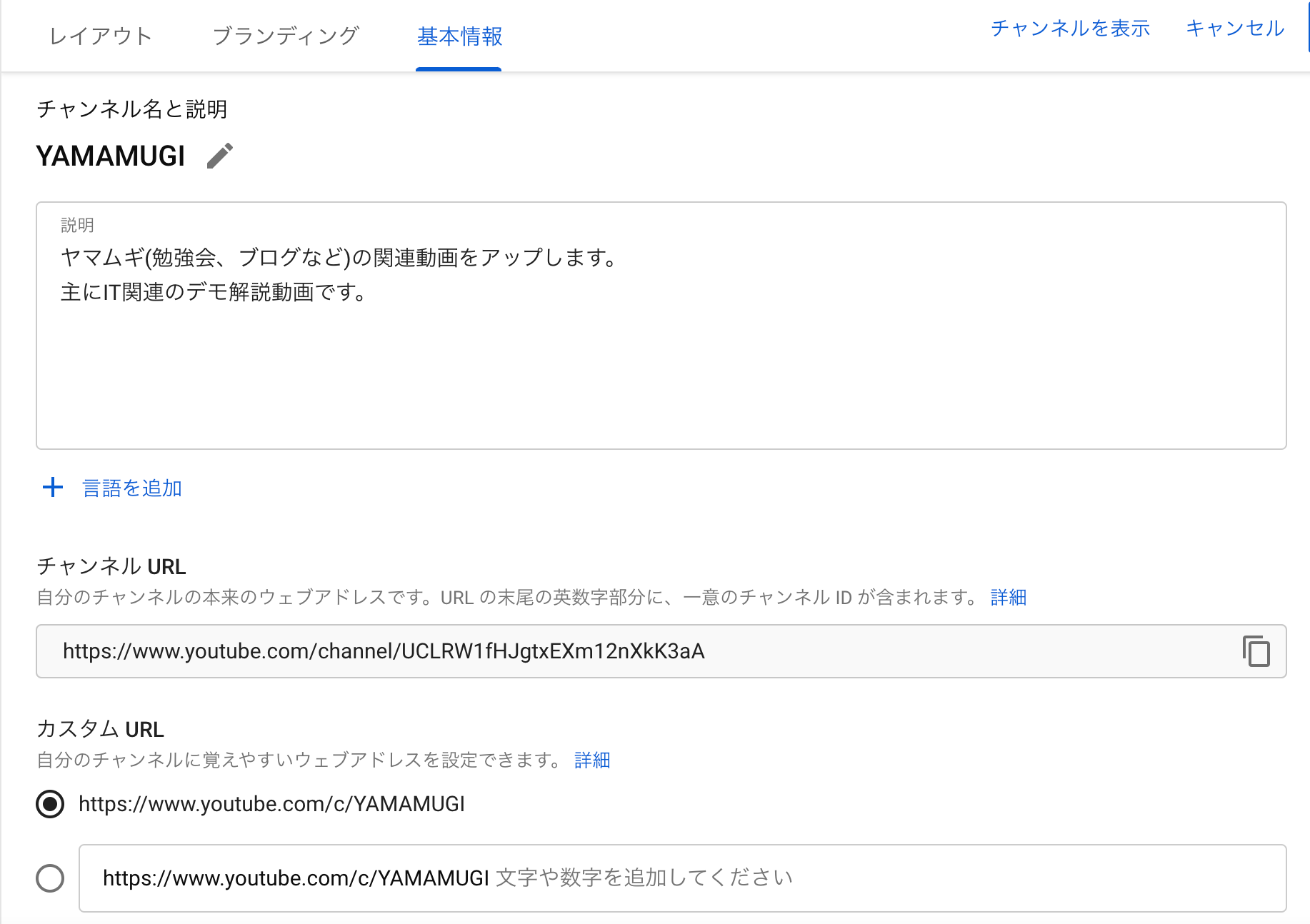Open 詳細 link under カスタム URL
Screen dimensions: 1310x924
[592, 760]
